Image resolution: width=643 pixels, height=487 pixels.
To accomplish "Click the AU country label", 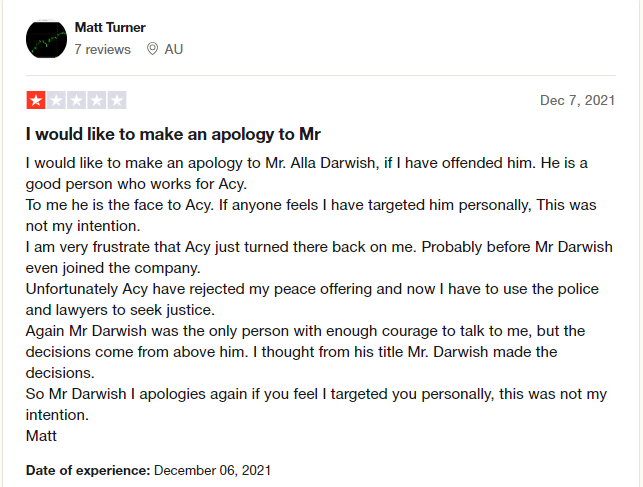I will [173, 49].
